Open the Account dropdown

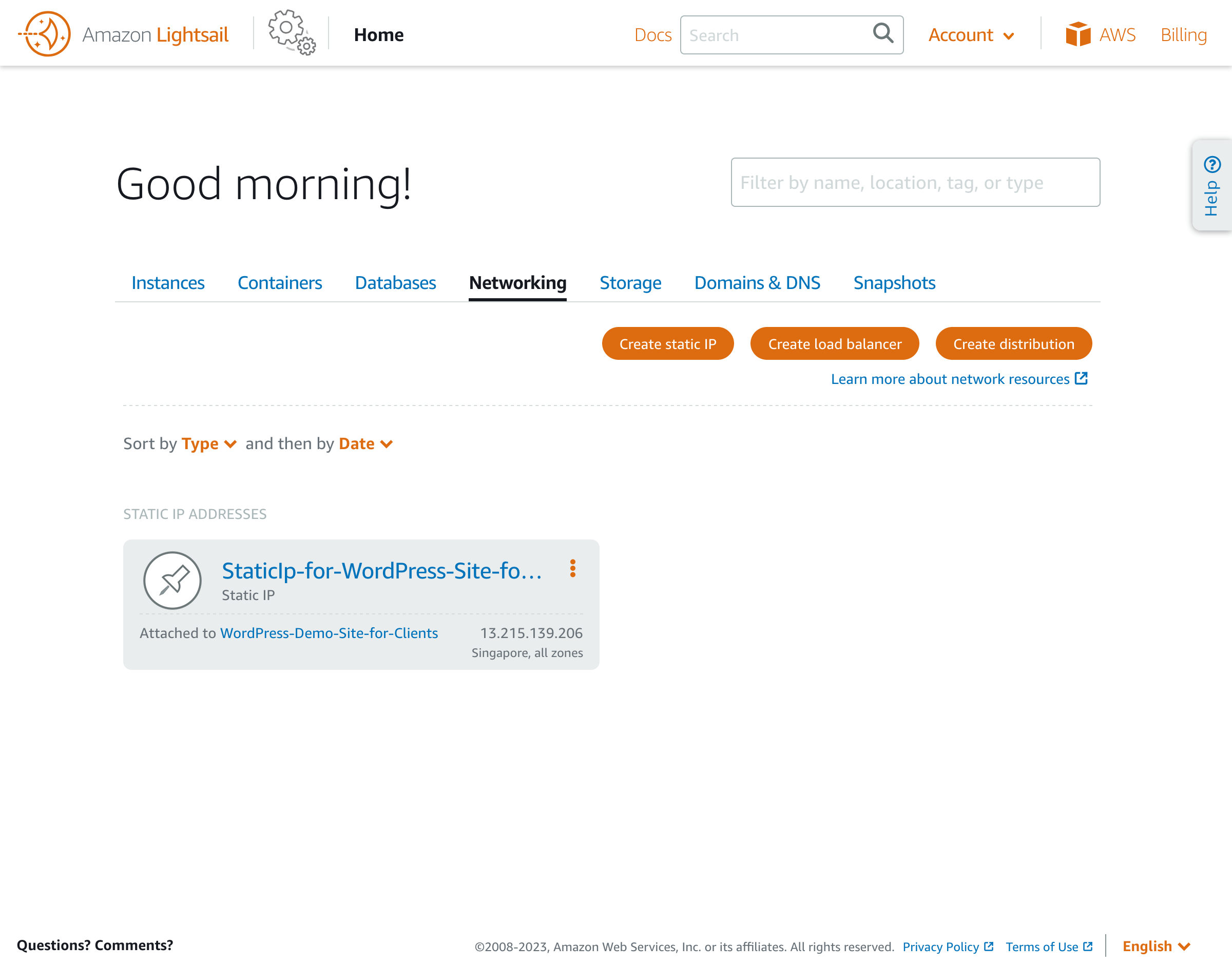(x=971, y=34)
